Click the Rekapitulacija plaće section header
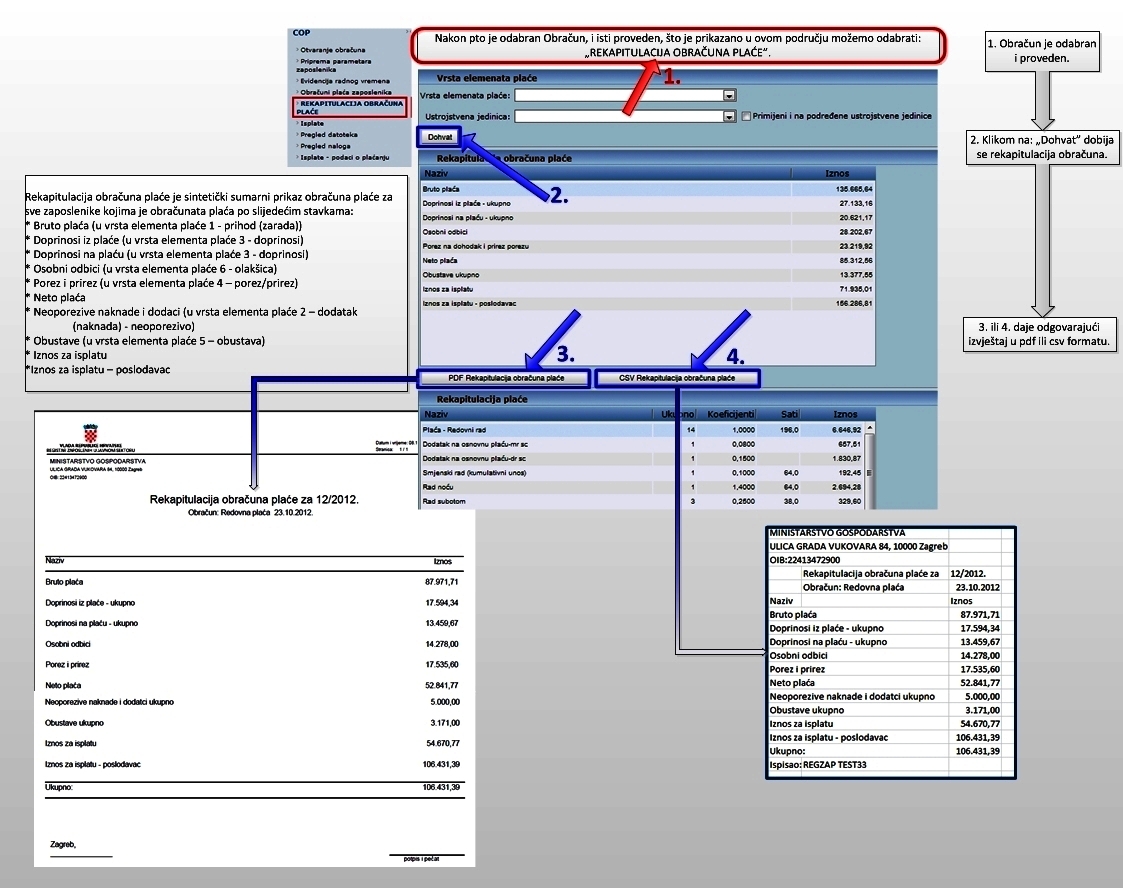The height and width of the screenshot is (888, 1123). 678,399
